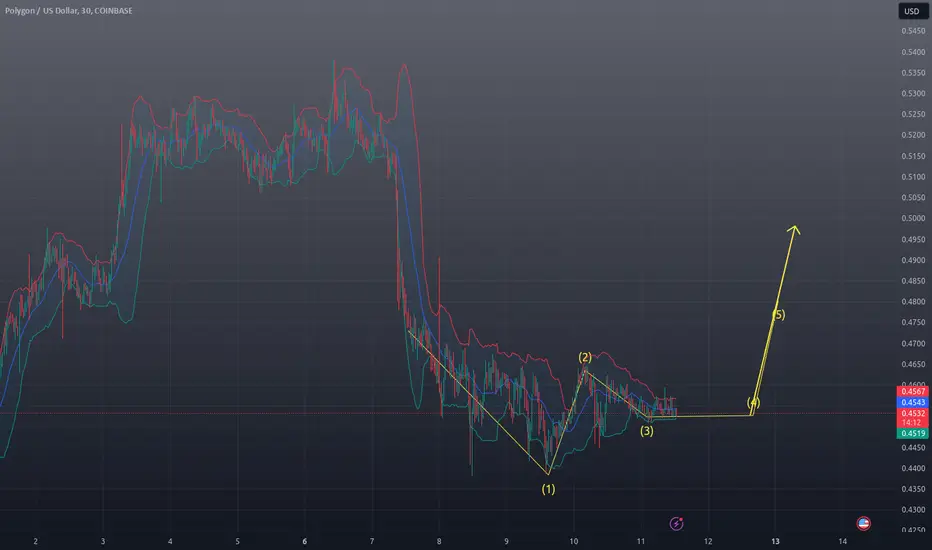Click the 0.5200 price axis label
This screenshot has width=932, height=550.
click(913, 136)
